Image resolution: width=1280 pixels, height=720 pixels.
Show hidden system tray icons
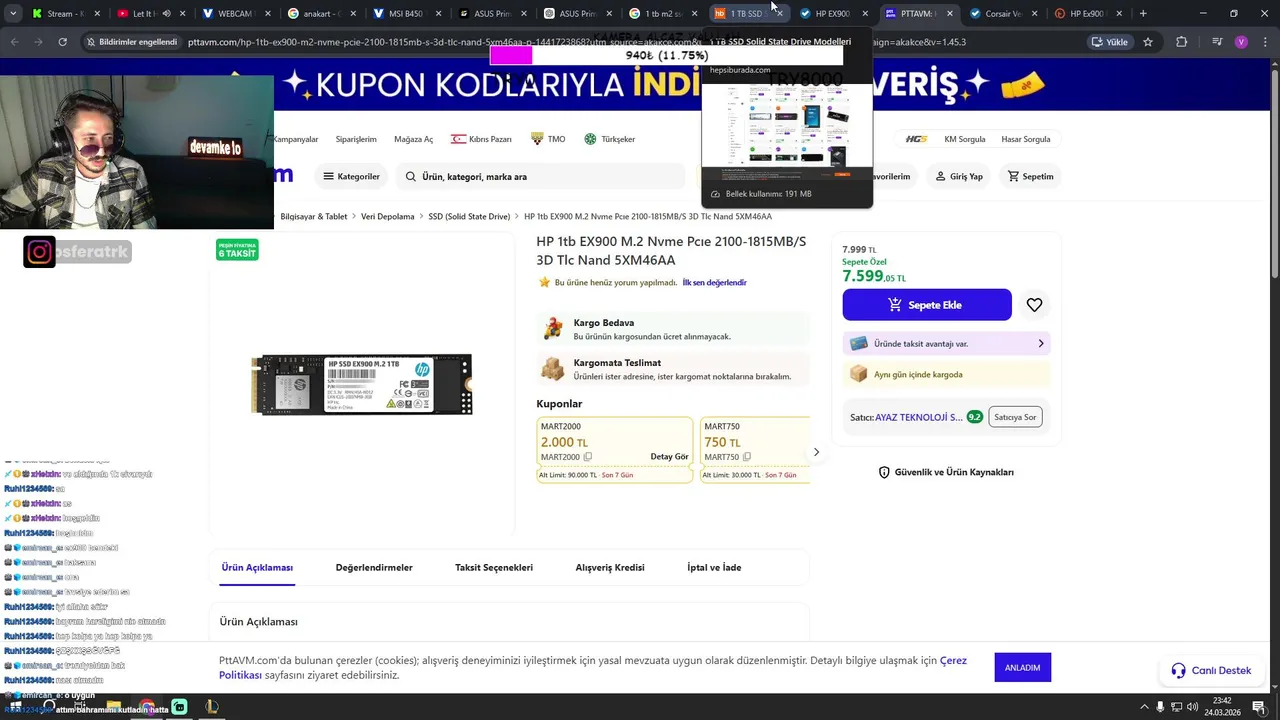(x=1144, y=706)
